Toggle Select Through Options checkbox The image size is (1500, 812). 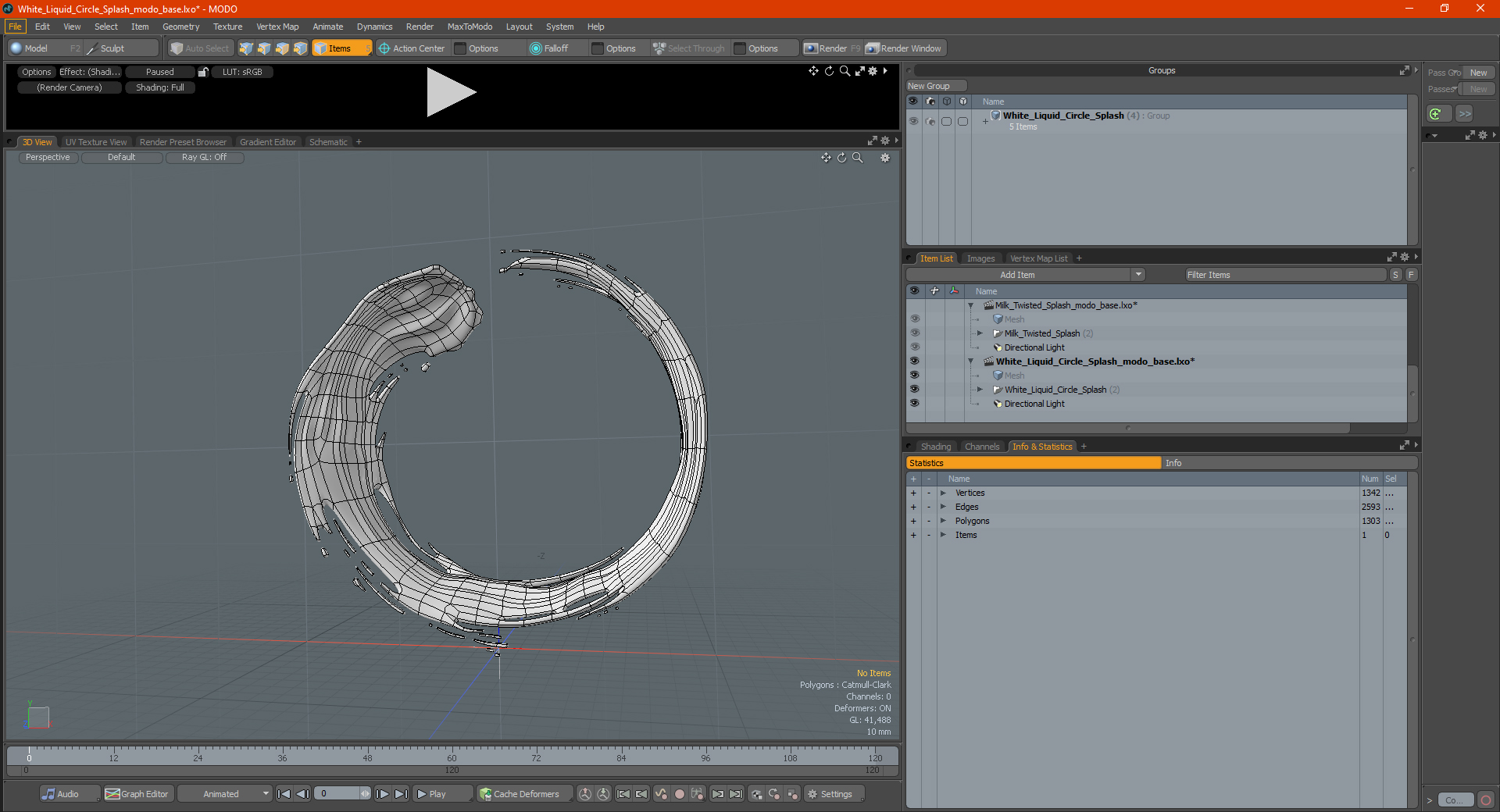[740, 48]
